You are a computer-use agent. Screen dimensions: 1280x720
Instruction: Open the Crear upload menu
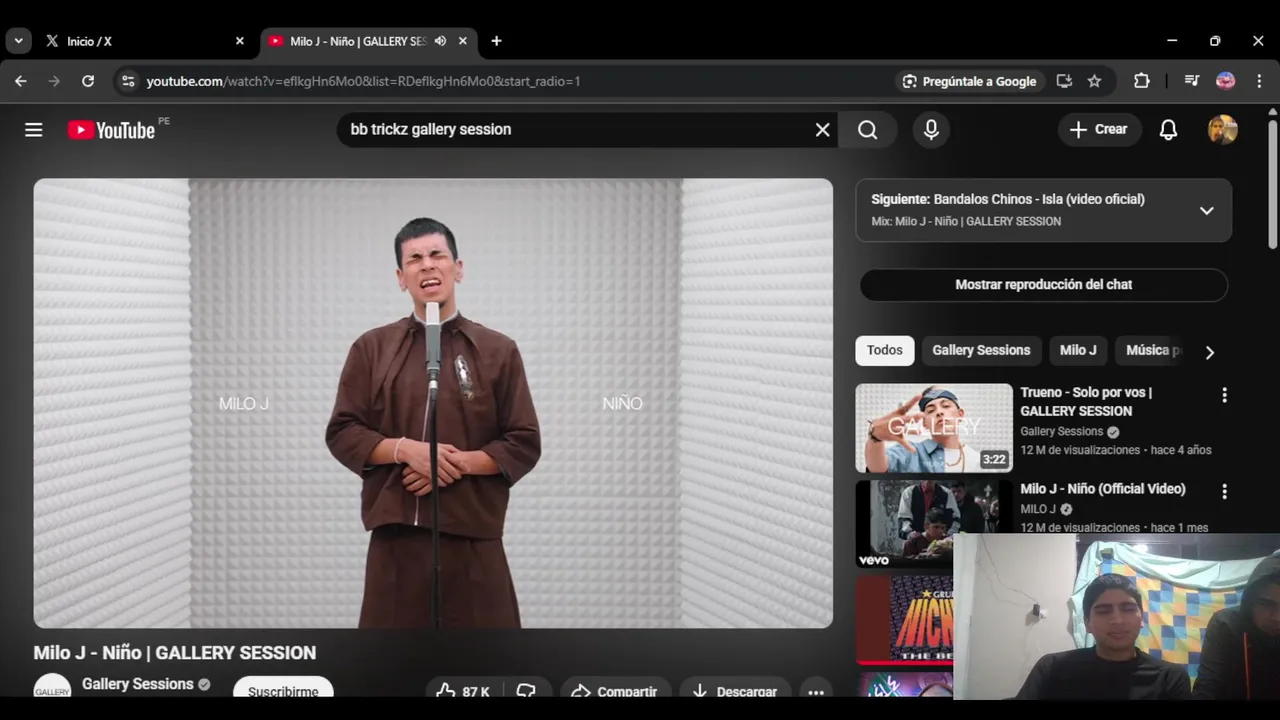[x=1099, y=130]
